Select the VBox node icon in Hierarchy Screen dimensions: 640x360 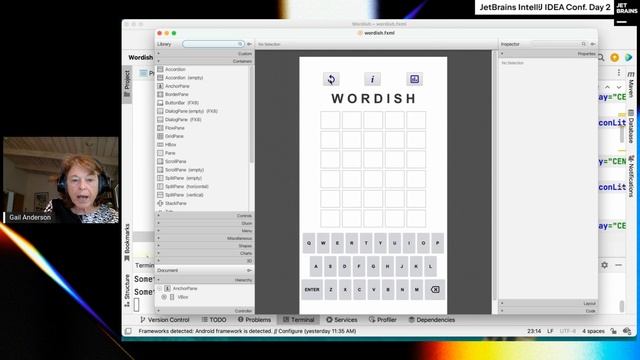click(x=172, y=297)
